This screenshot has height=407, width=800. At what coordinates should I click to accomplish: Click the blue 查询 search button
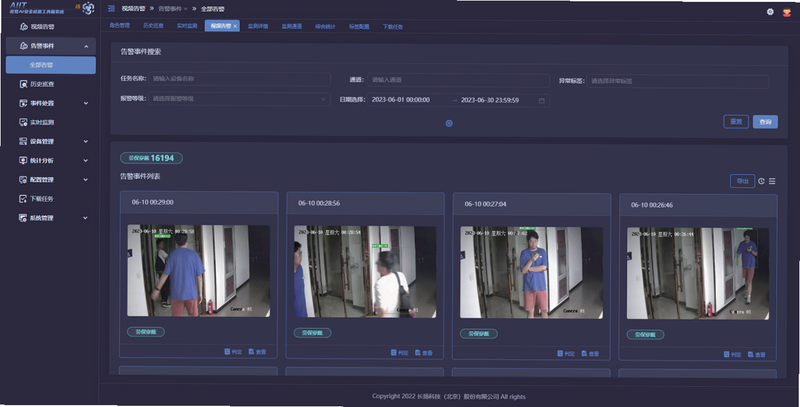click(x=765, y=122)
